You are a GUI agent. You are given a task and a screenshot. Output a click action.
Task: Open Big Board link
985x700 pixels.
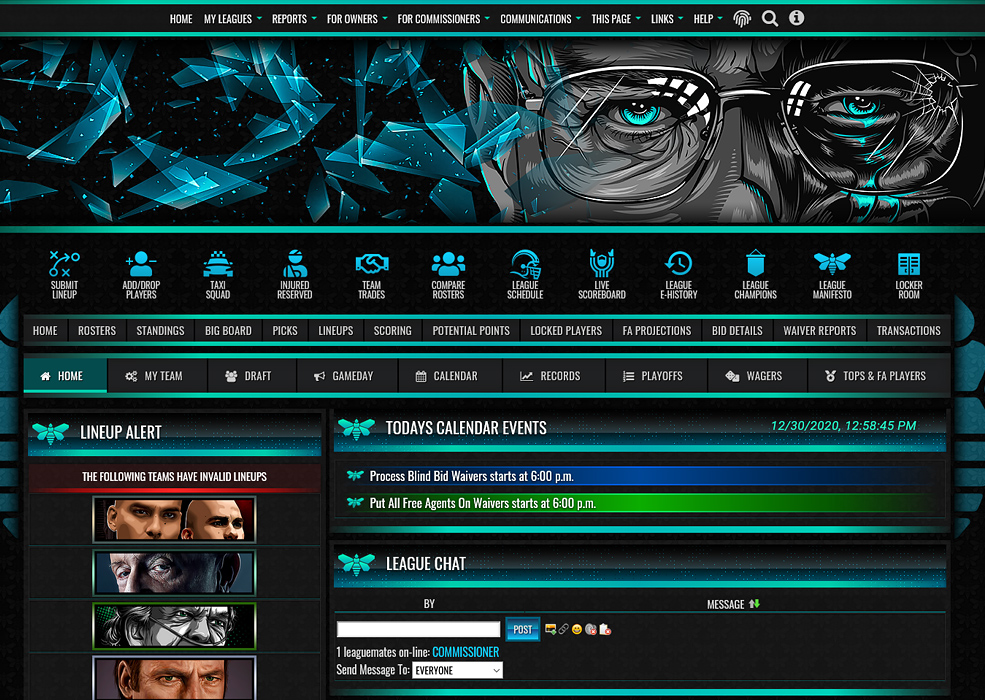pyautogui.click(x=228, y=331)
